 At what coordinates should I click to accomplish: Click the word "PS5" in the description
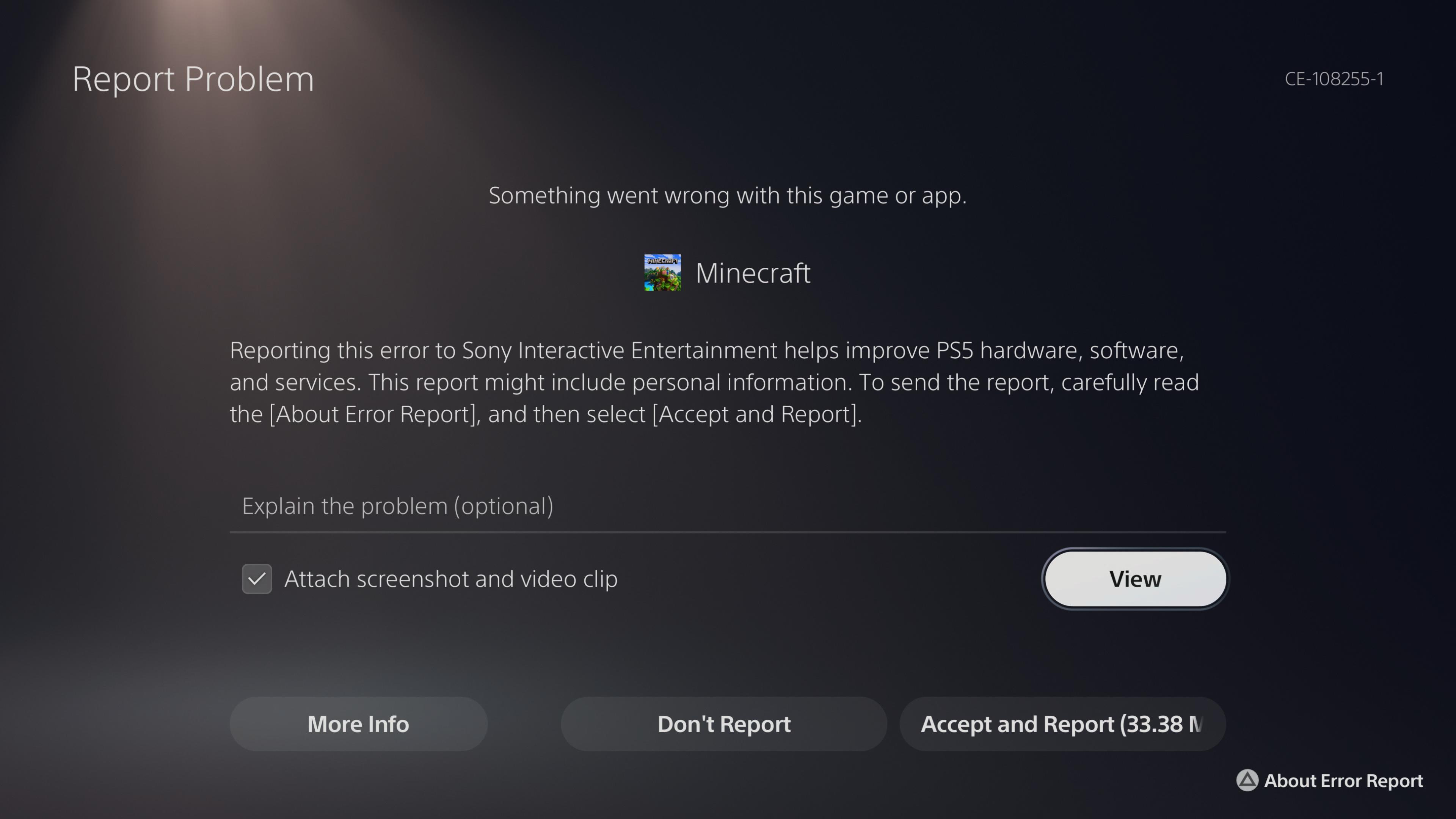tap(954, 350)
